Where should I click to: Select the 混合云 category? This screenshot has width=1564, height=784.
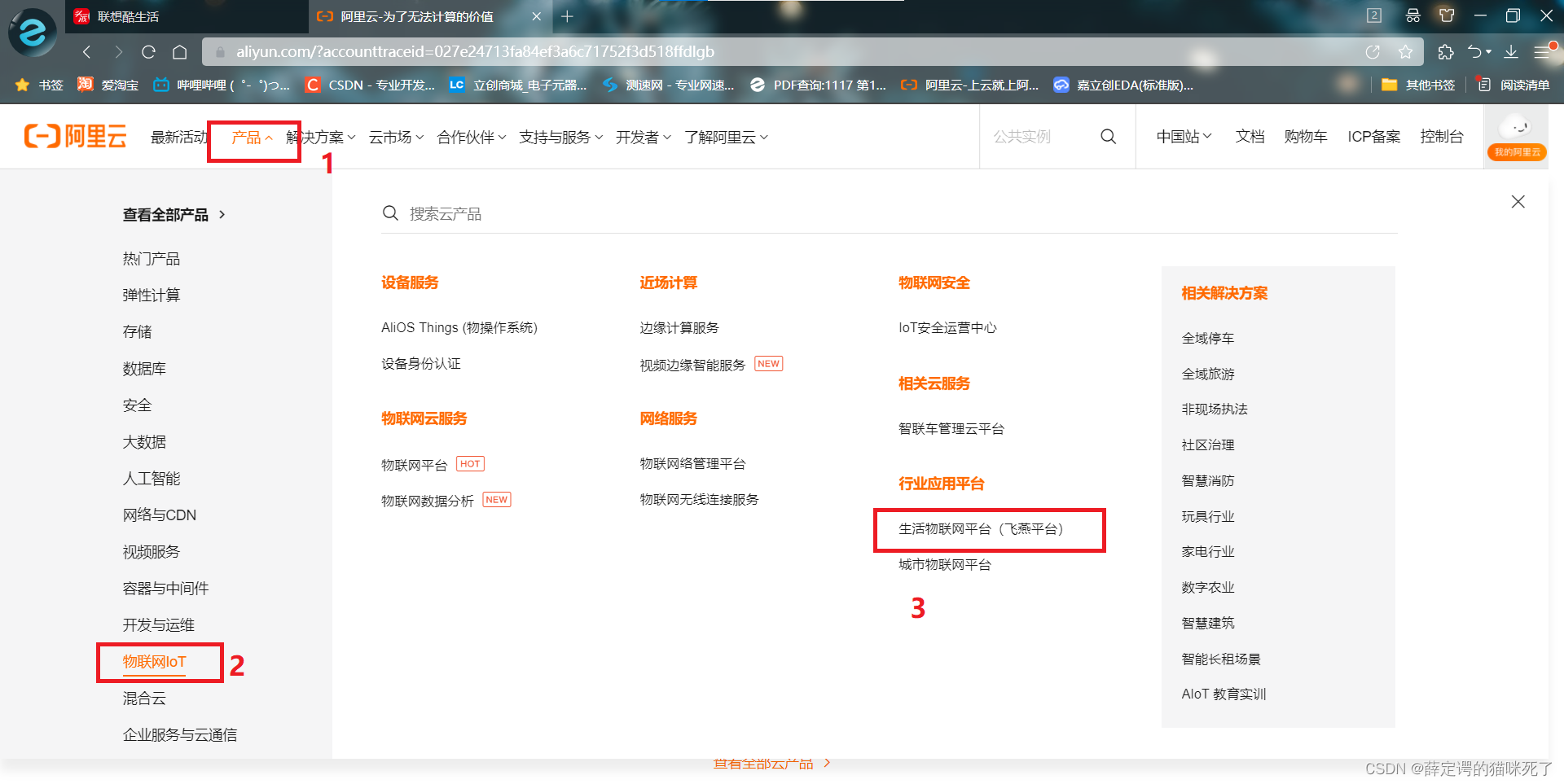click(x=144, y=699)
